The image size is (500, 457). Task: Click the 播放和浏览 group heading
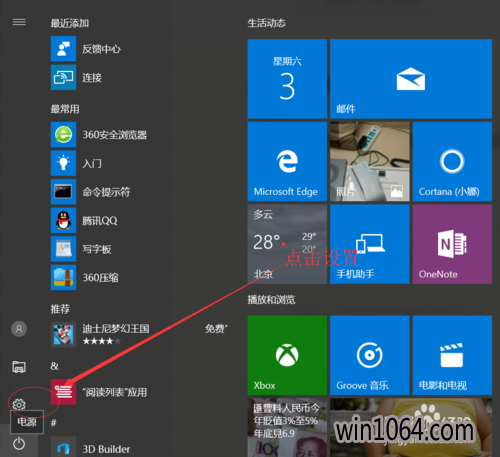(x=271, y=300)
